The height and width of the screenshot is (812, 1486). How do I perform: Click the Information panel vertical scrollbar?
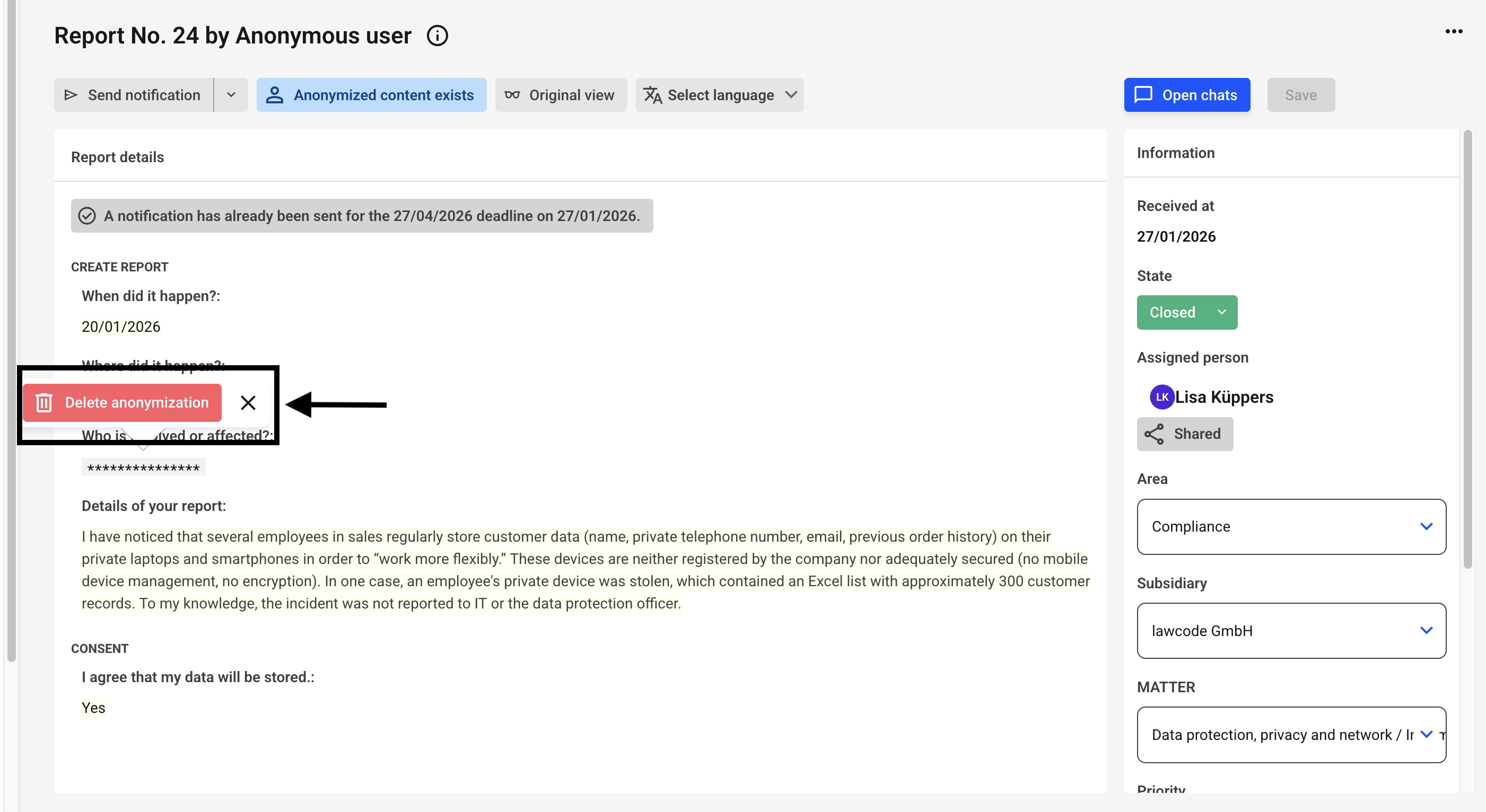1467,346
